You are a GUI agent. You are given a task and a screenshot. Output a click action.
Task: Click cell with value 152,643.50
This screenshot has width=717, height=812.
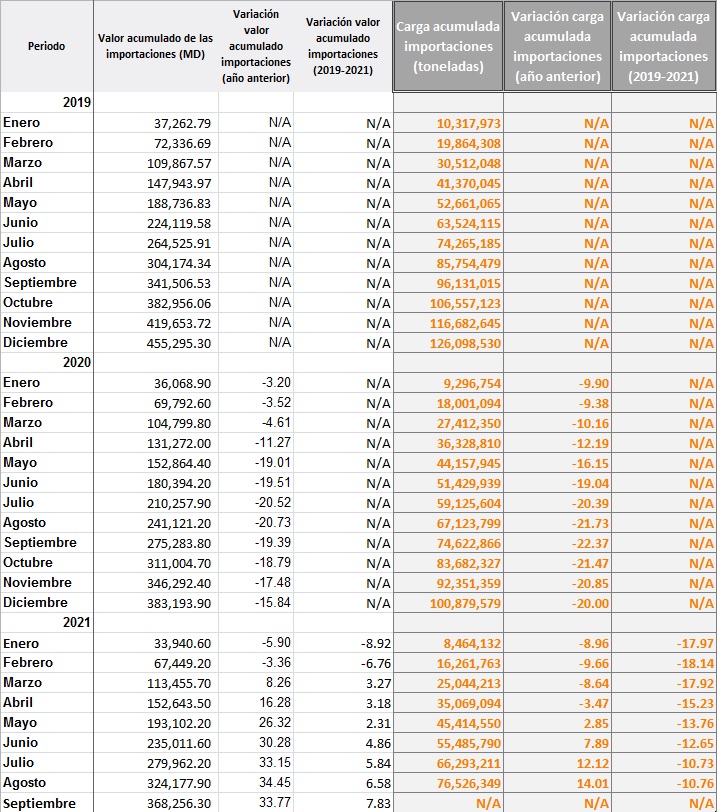point(156,703)
